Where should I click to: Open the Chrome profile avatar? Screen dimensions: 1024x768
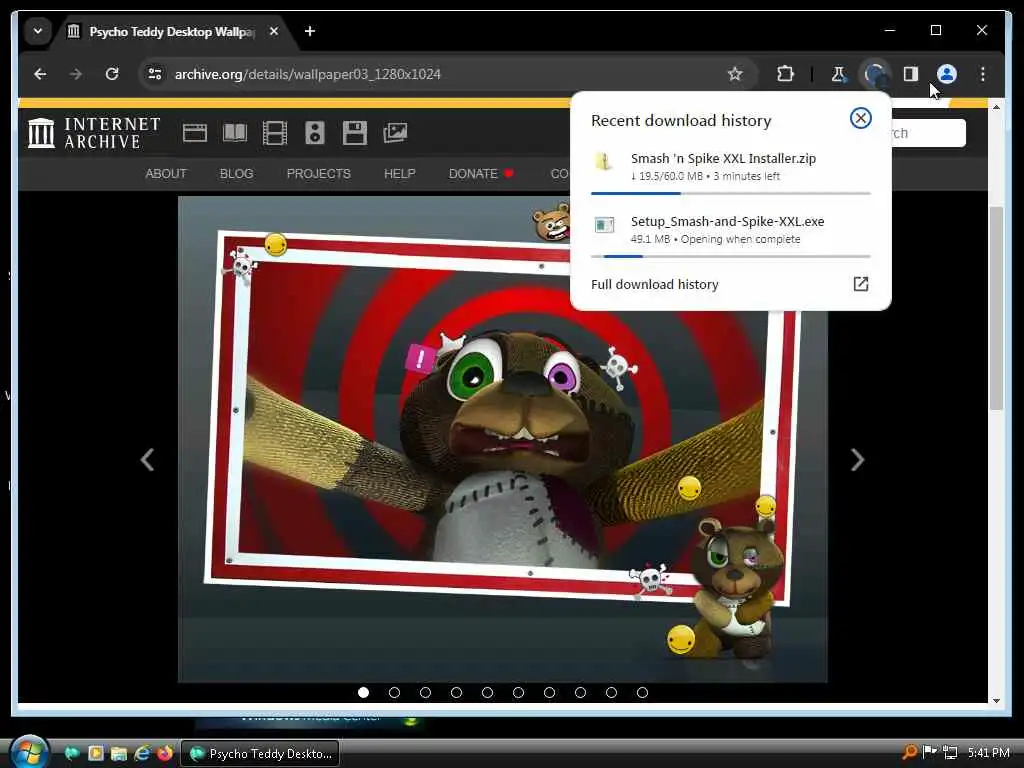click(946, 74)
